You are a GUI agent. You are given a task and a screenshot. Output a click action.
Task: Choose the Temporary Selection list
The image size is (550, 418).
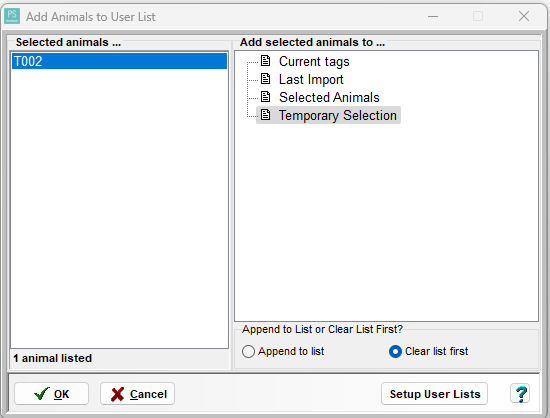coord(337,115)
